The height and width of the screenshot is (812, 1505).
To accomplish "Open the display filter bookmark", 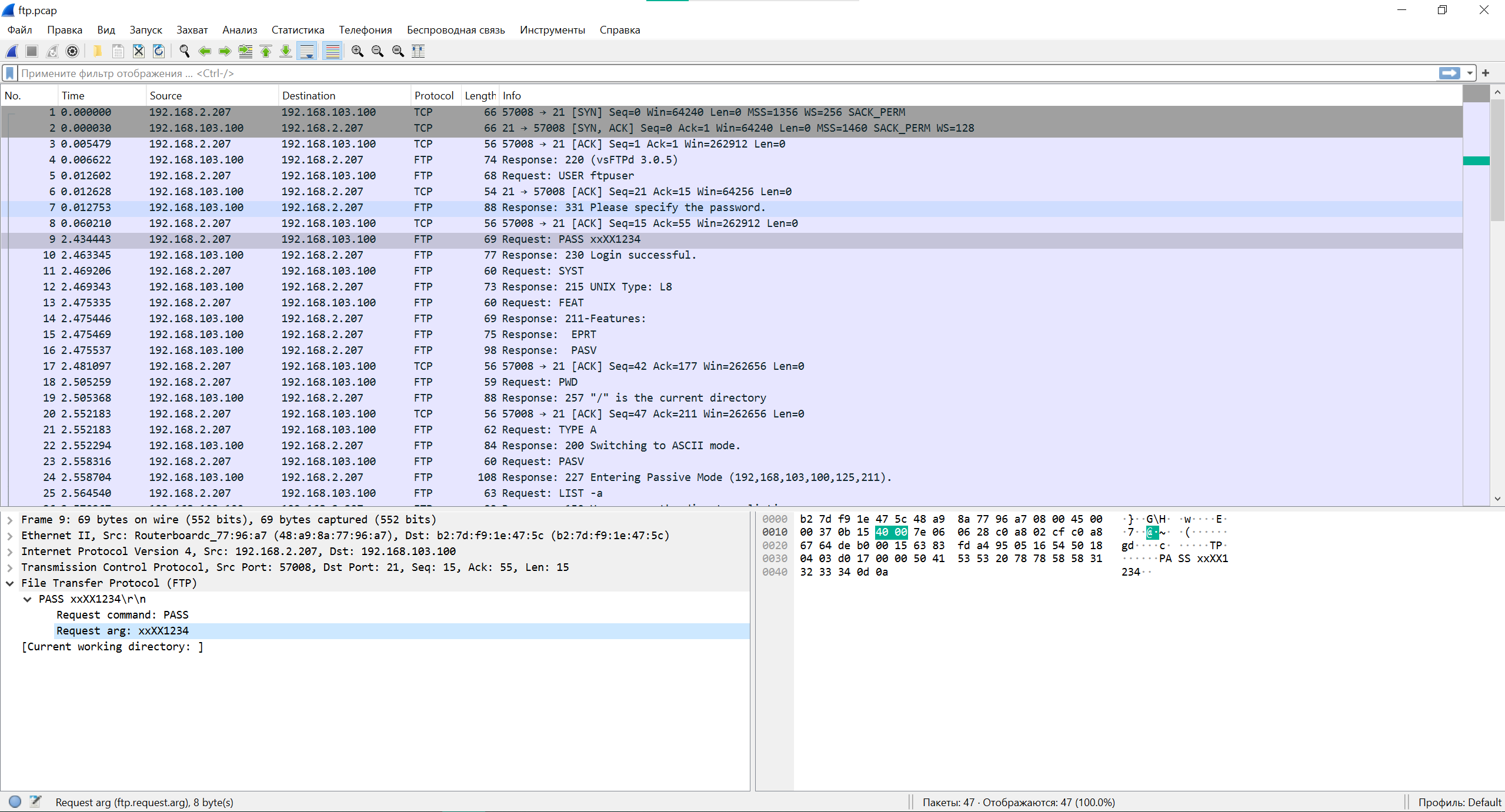I will tap(10, 73).
